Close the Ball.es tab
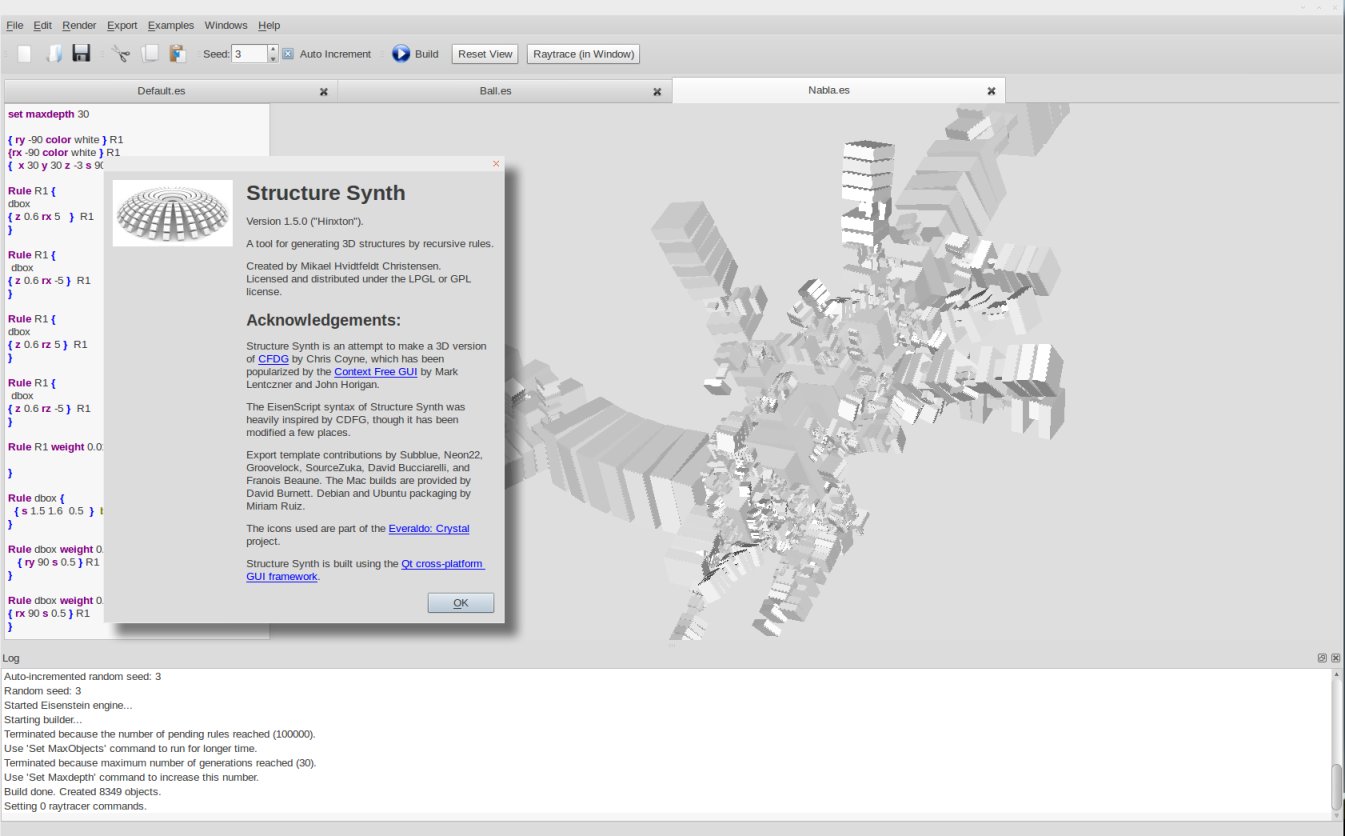 (x=657, y=91)
